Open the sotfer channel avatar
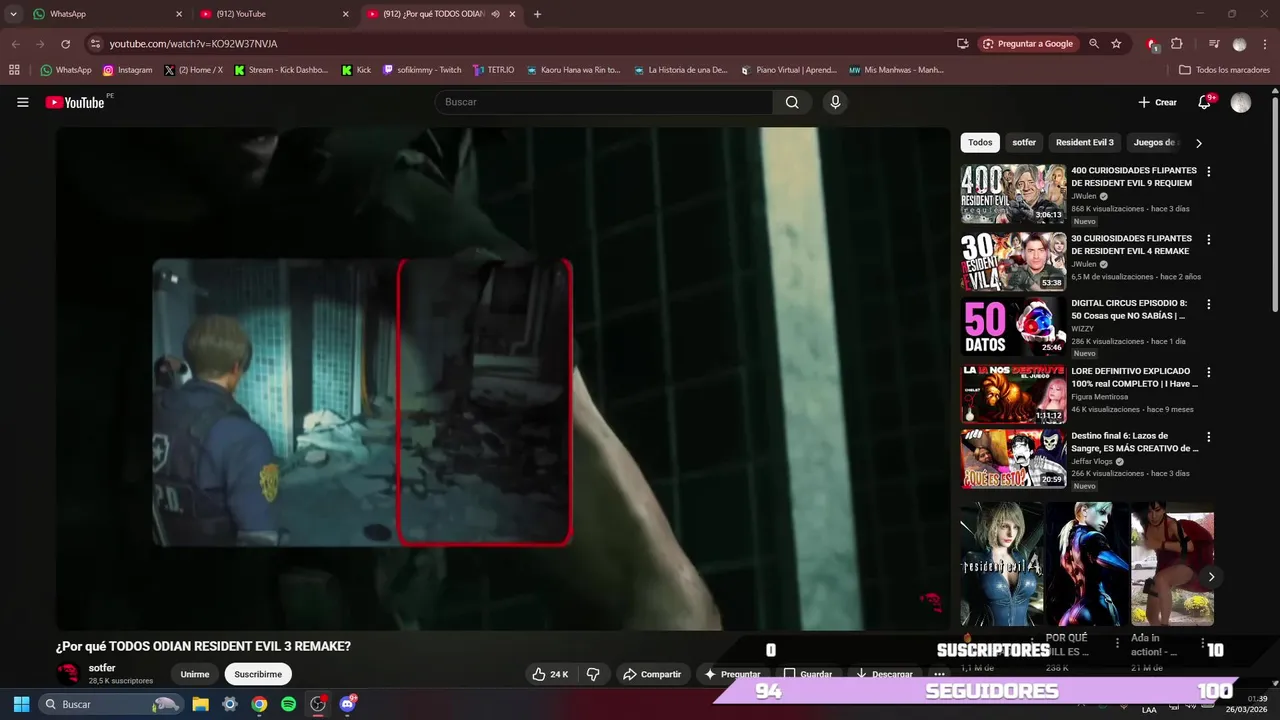Viewport: 1280px width, 720px height. 68,673
